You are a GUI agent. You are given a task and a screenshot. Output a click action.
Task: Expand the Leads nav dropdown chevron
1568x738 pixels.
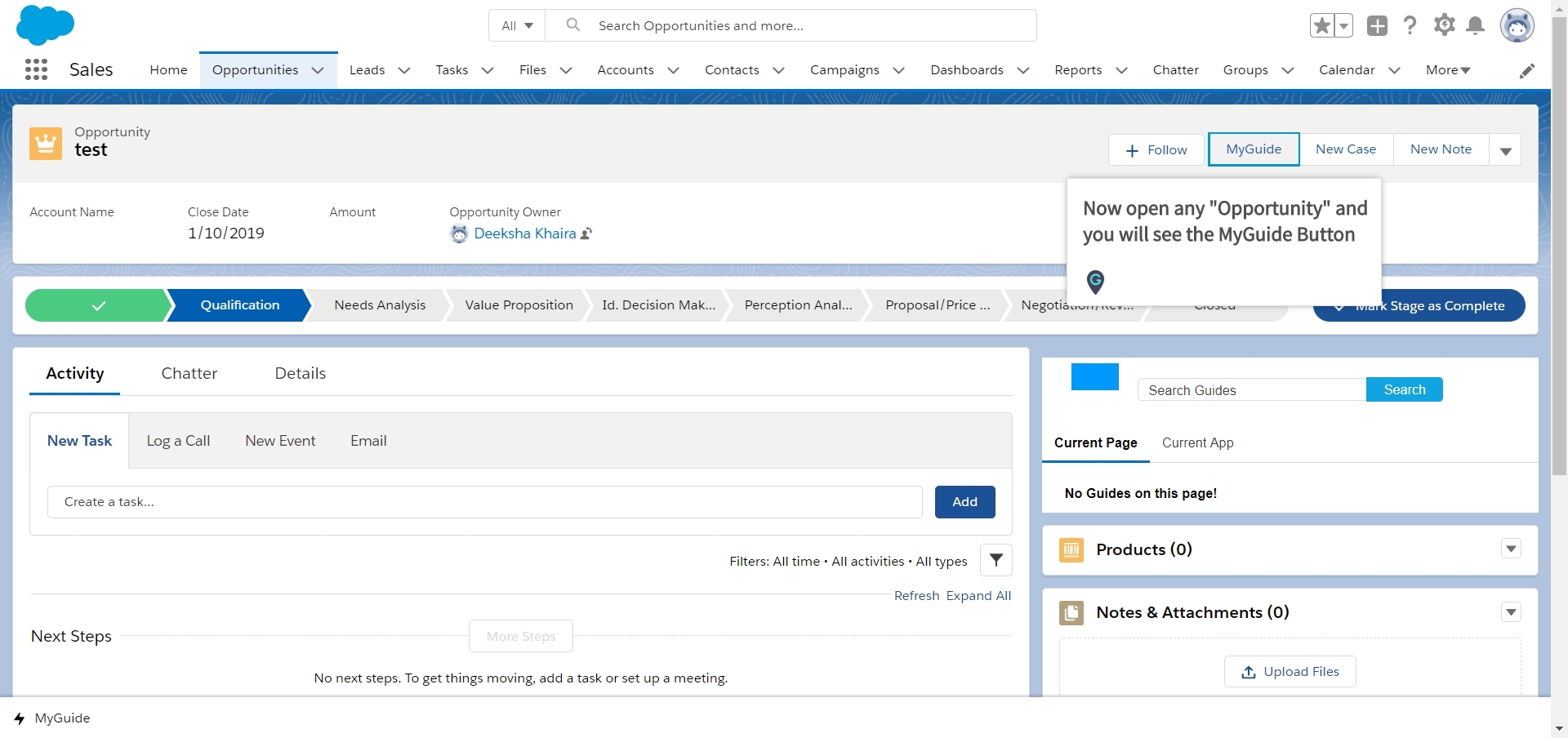click(x=403, y=70)
